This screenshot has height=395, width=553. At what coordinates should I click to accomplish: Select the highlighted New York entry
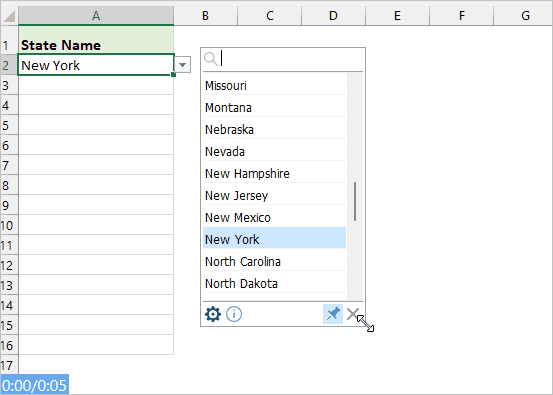point(274,239)
